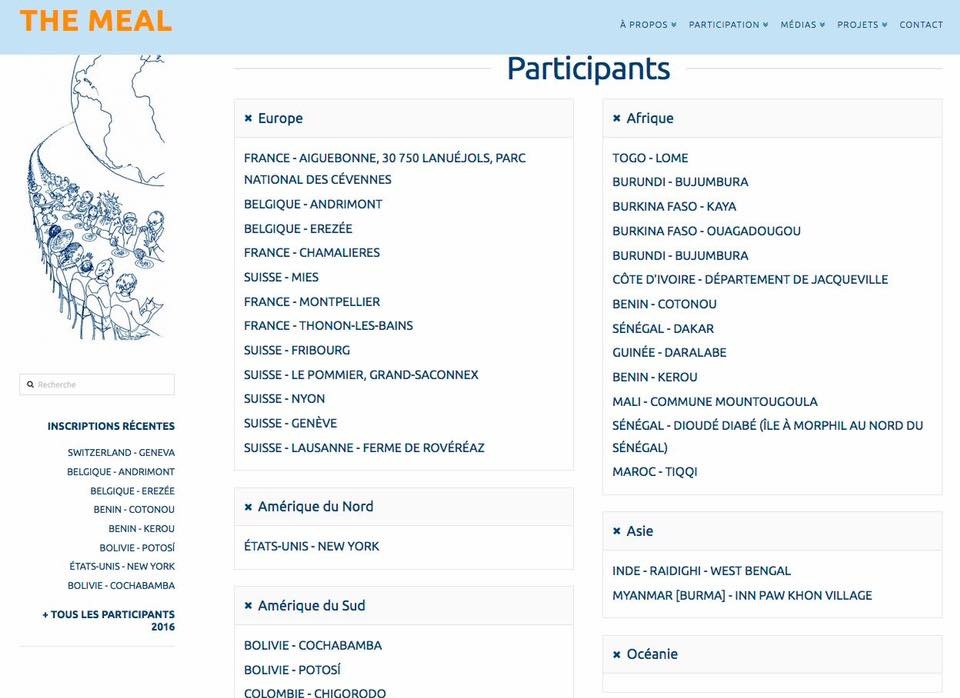Open sidebar recent entry Belgique - Erezée
The width and height of the screenshot is (960, 698).
[132, 491]
